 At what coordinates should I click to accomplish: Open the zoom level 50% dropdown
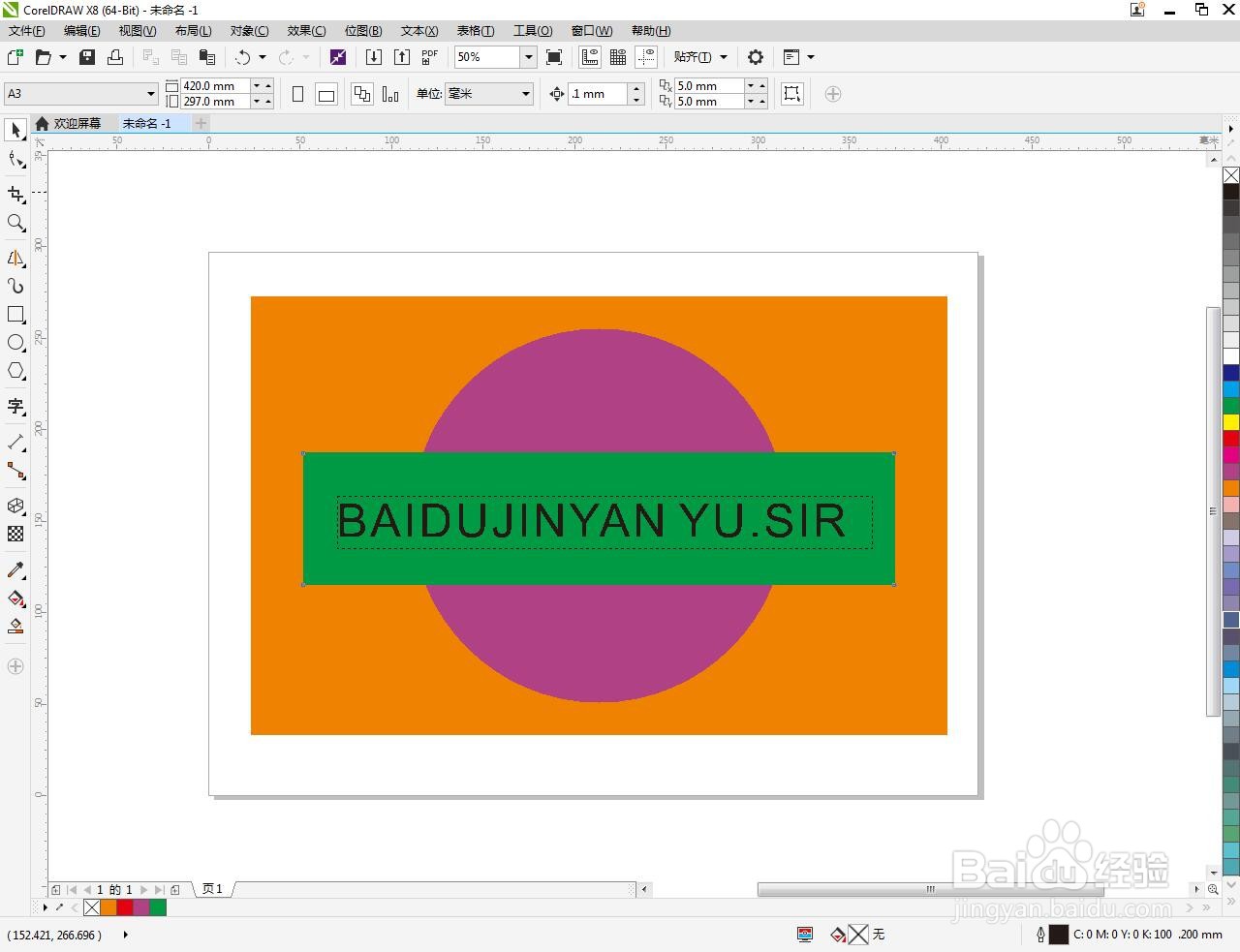click(529, 57)
